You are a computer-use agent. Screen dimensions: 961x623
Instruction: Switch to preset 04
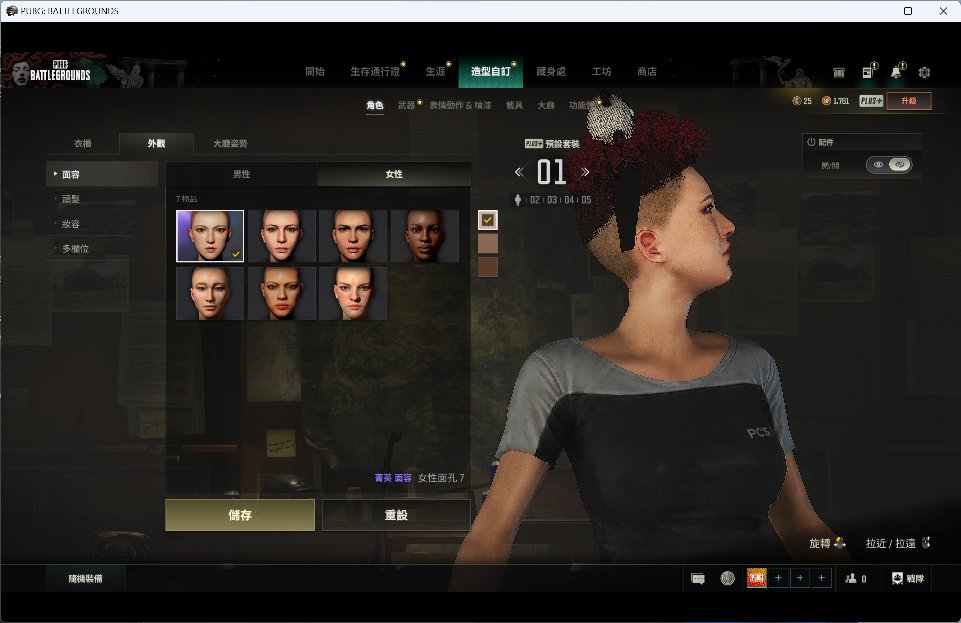(x=569, y=200)
